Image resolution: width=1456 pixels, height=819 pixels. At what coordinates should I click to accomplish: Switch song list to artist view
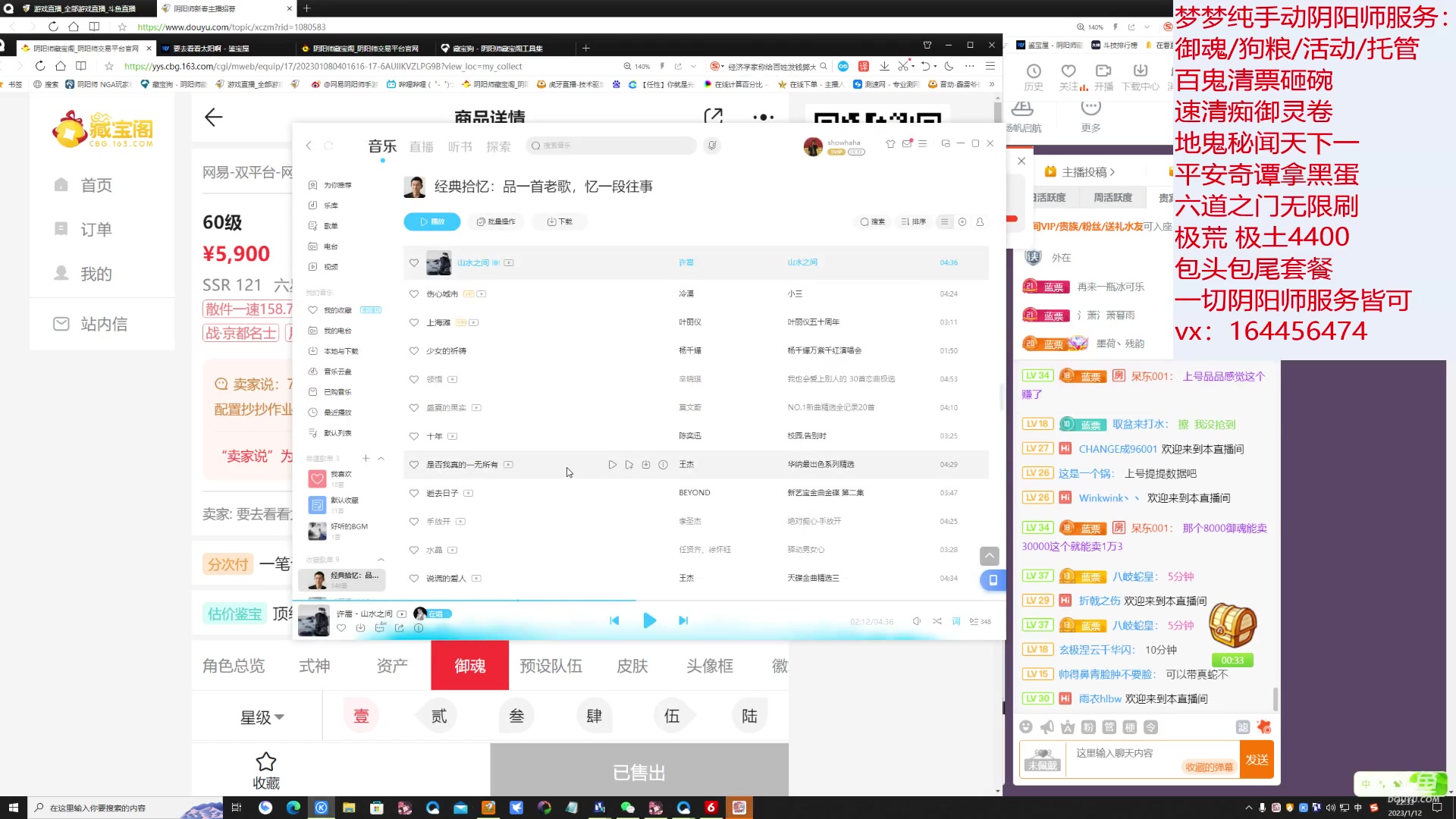[980, 222]
